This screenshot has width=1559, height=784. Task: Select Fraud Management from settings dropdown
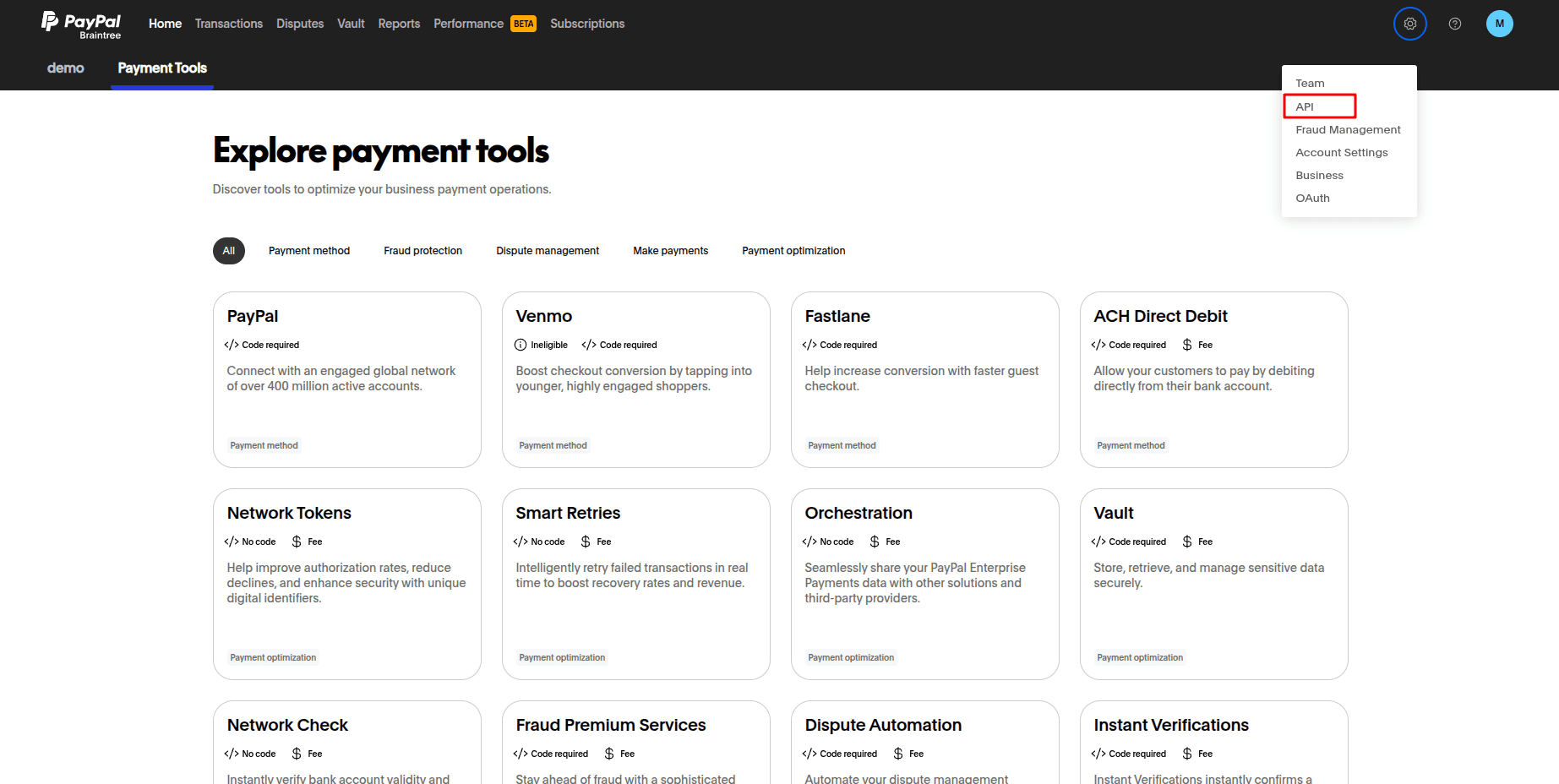pyautogui.click(x=1349, y=129)
